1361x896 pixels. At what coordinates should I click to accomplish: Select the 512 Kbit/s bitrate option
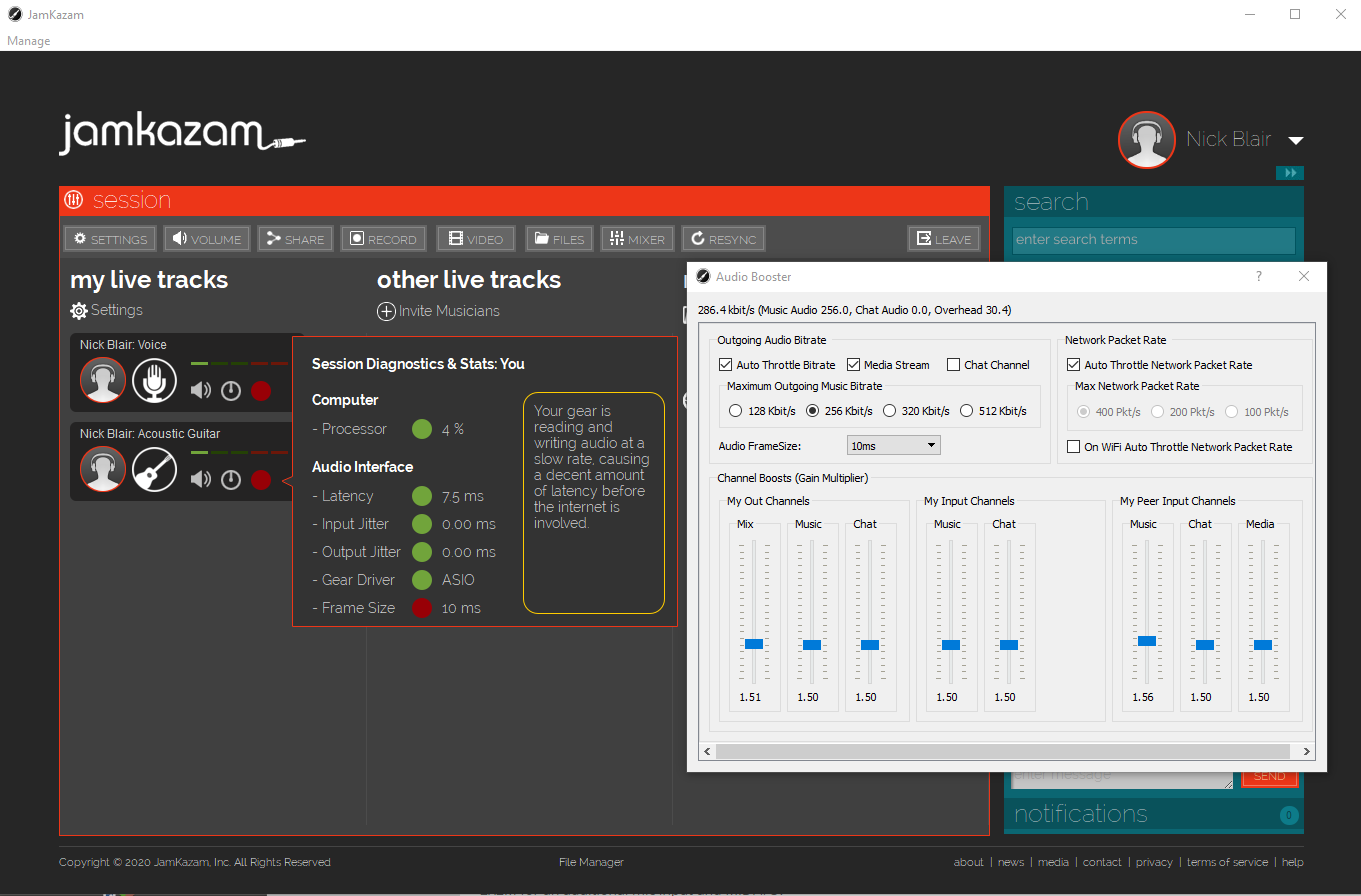click(967, 411)
